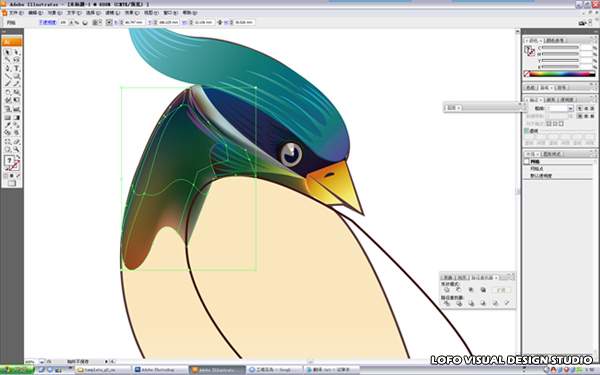Open the opacity dropdown arrow in control bar
Screen dimensions: 600x375
pyautogui.click(x=71, y=23)
